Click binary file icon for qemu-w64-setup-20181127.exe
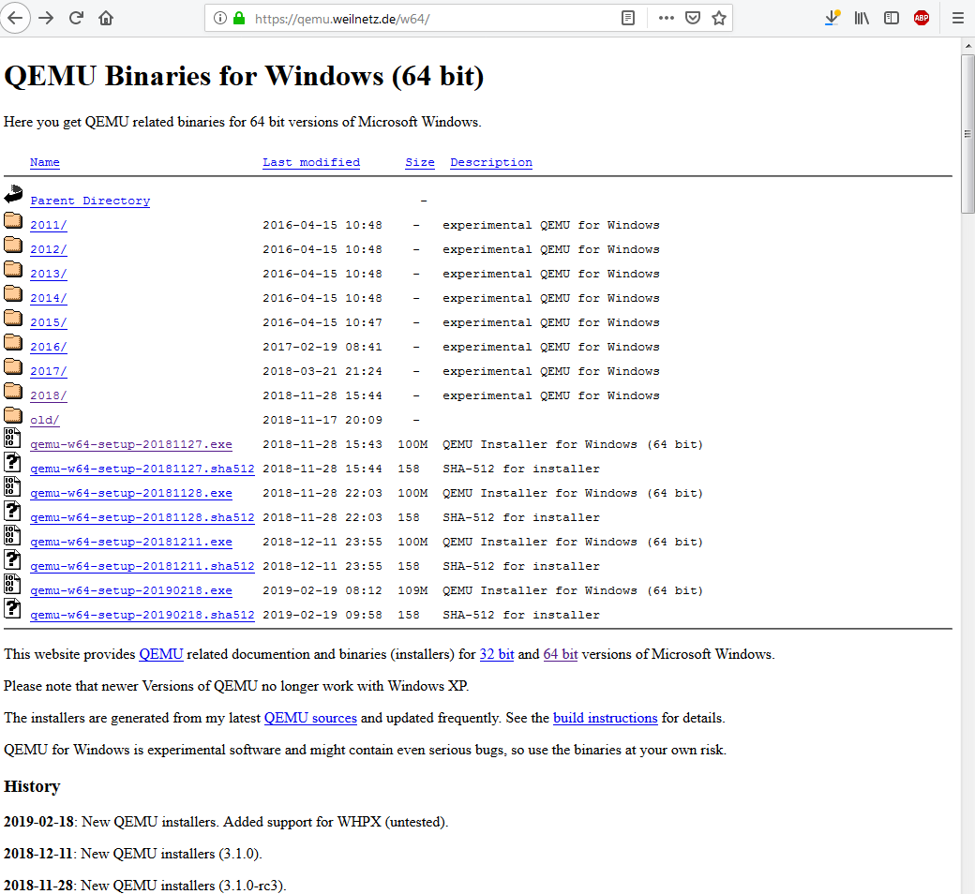975x894 pixels. [12, 438]
